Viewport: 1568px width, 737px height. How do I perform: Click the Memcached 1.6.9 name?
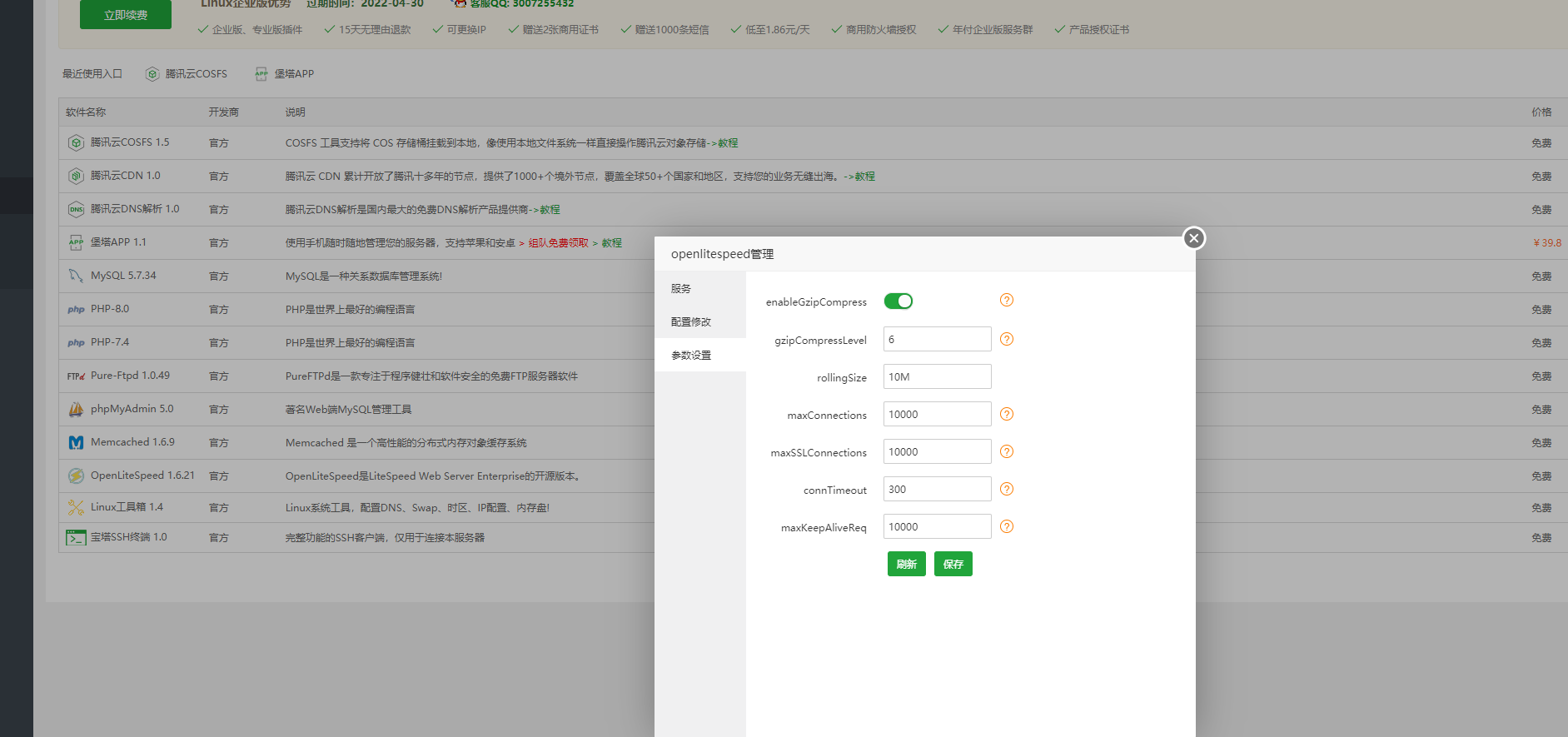tap(132, 442)
